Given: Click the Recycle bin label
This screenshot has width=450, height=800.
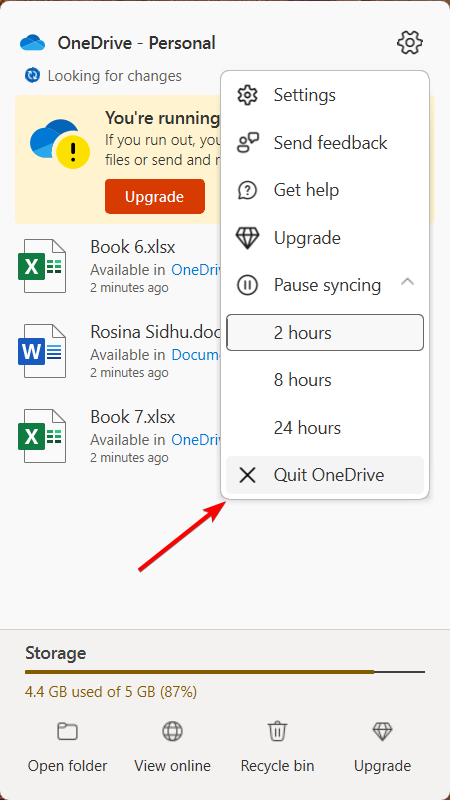Looking at the screenshot, I should [278, 766].
